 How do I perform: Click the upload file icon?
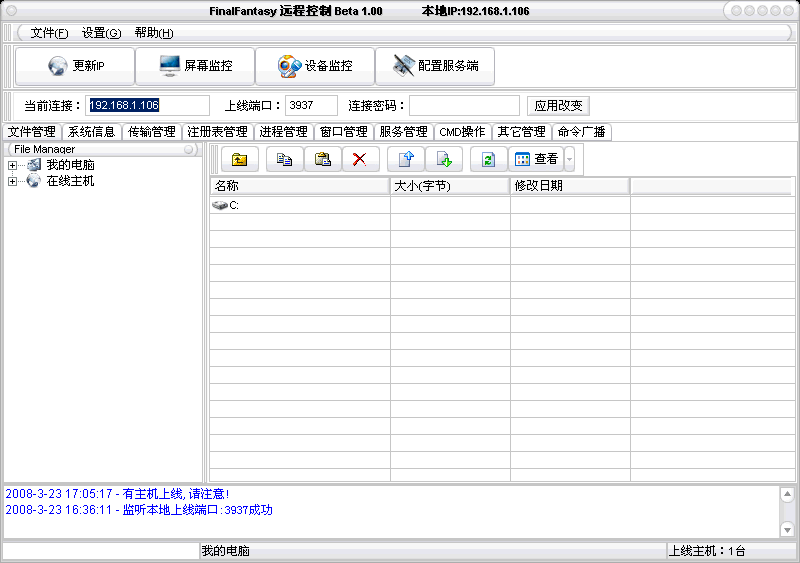pyautogui.click(x=406, y=159)
